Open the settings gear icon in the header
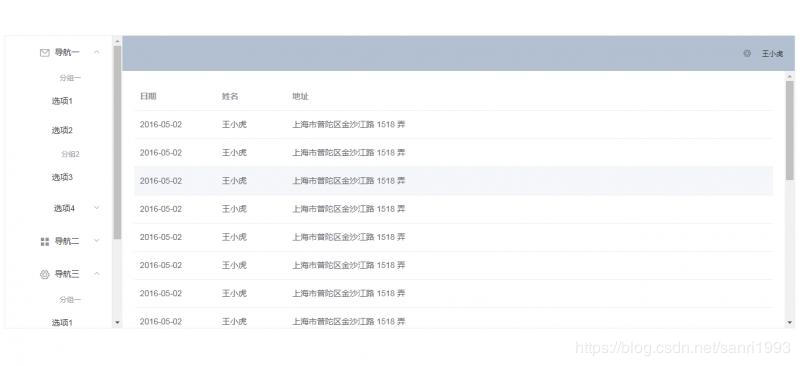The width and height of the screenshot is (800, 366). [747, 53]
